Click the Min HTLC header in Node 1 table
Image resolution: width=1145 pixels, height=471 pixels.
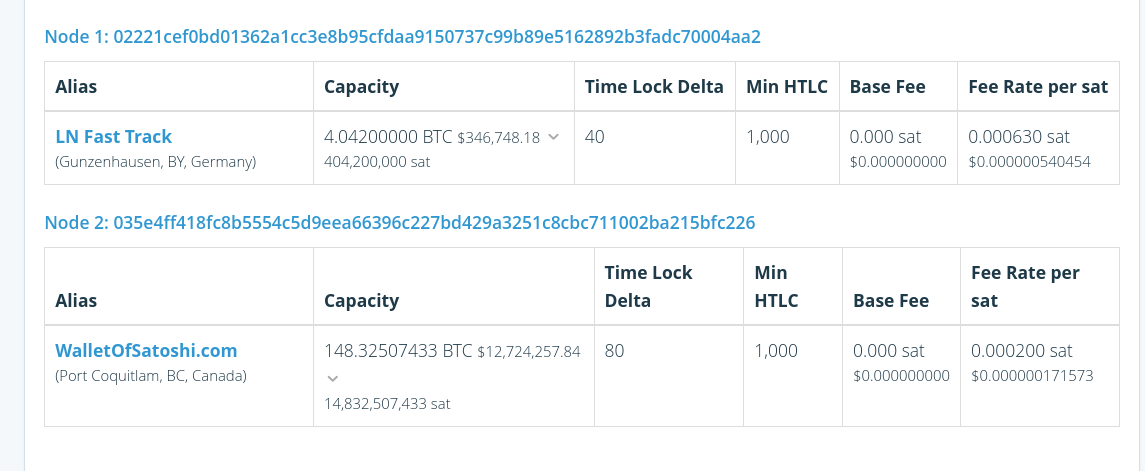[x=787, y=87]
